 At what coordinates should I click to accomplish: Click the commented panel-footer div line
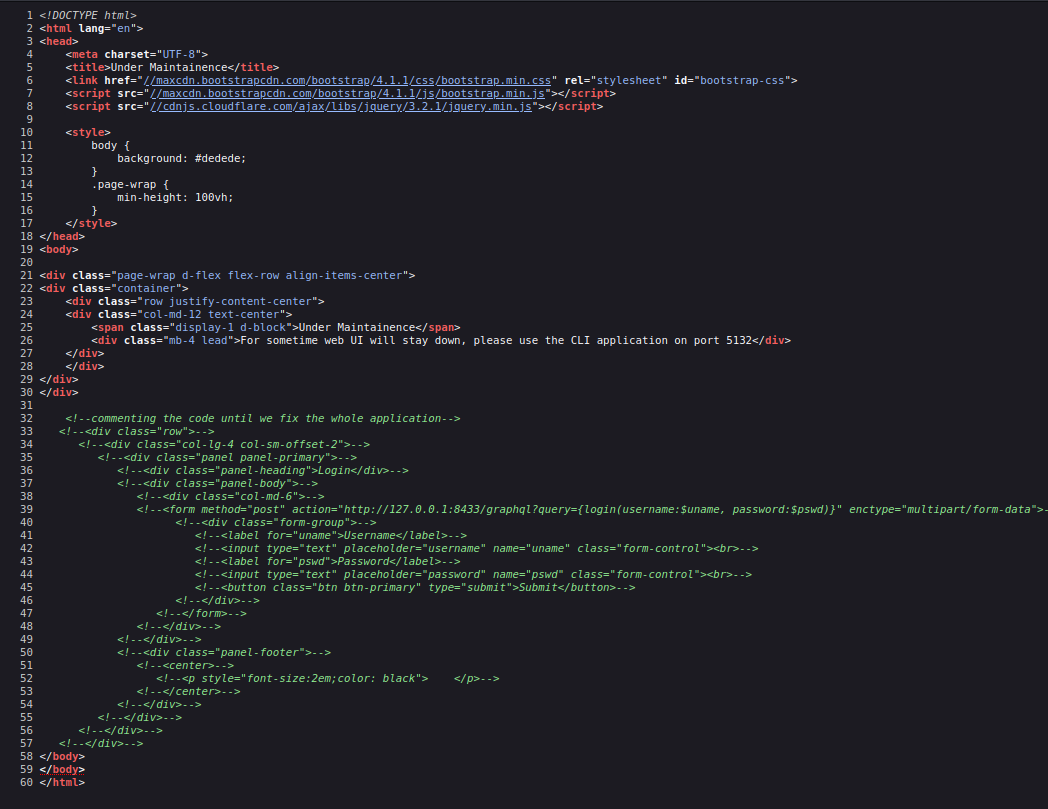coord(224,653)
